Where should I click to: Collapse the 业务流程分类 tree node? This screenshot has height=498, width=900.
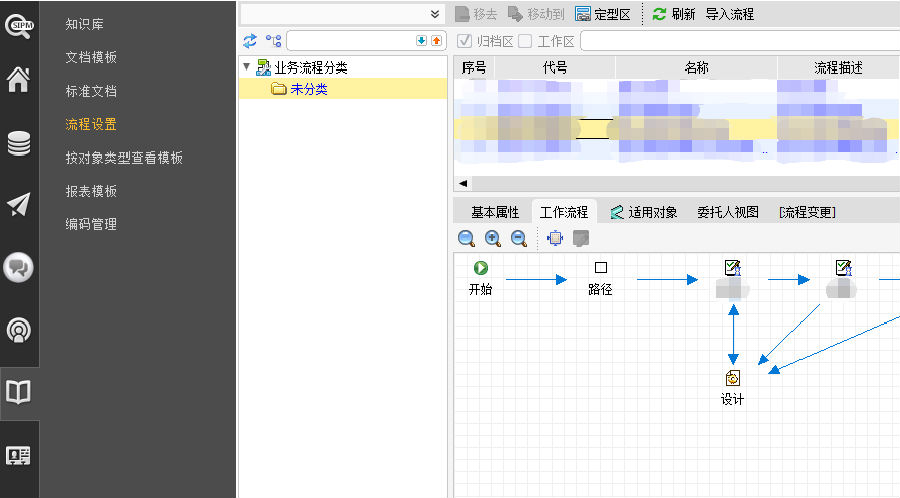(x=247, y=67)
